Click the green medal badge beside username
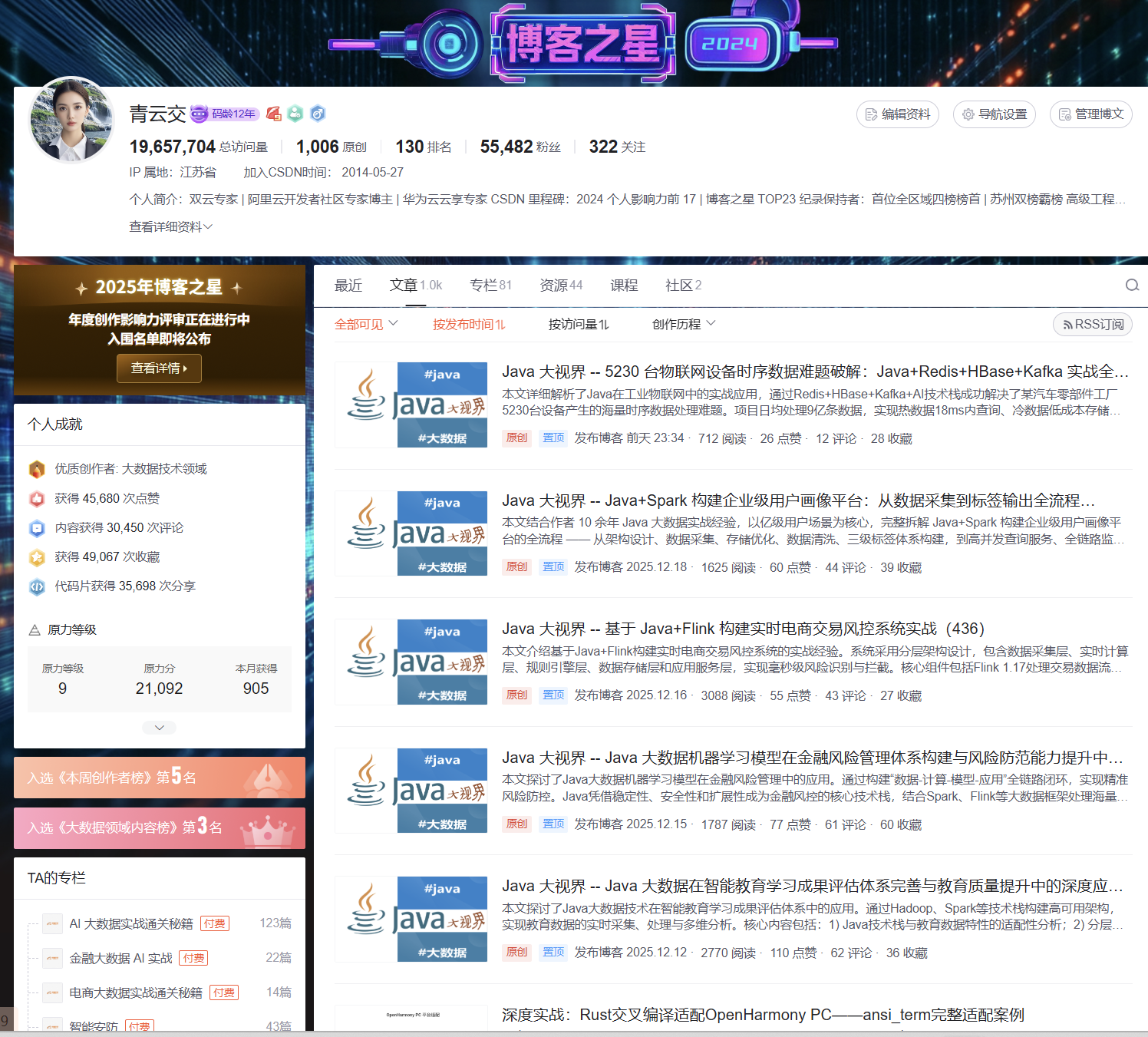This screenshot has width=1148, height=1037. click(295, 114)
